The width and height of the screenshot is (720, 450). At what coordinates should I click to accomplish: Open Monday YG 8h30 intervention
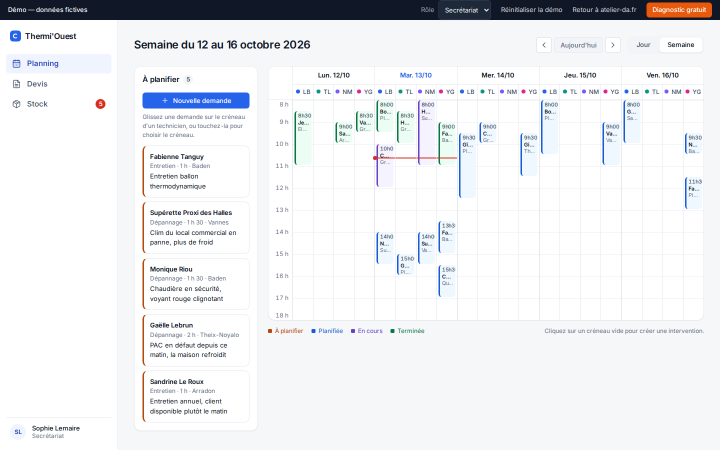[x=365, y=121]
